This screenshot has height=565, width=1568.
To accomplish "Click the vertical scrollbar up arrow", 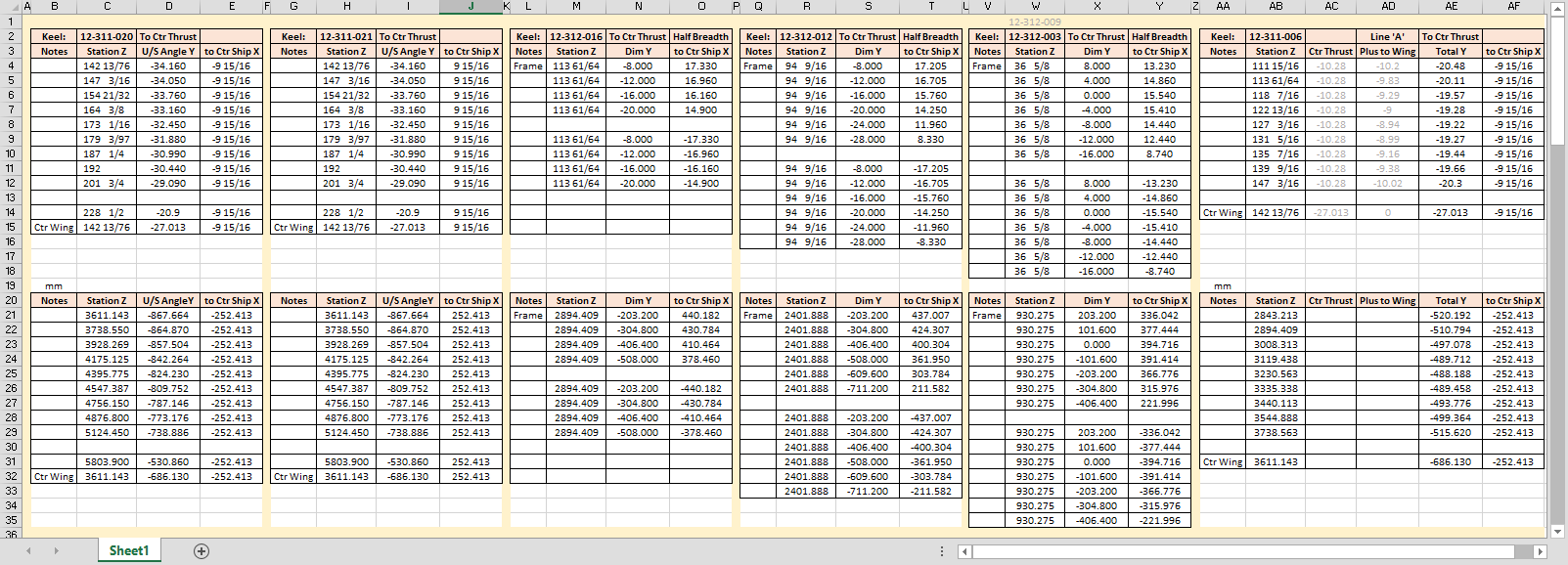I will point(1559,7).
